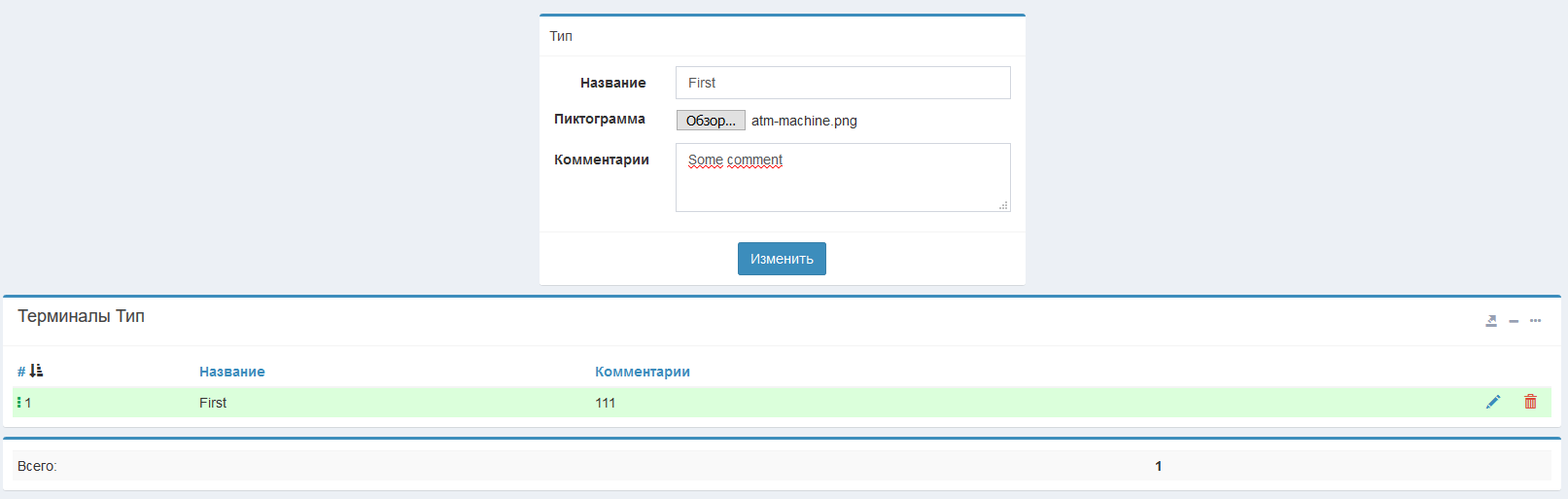Open the three-dots more options menu
This screenshot has width=1568, height=499.
(x=1536, y=321)
